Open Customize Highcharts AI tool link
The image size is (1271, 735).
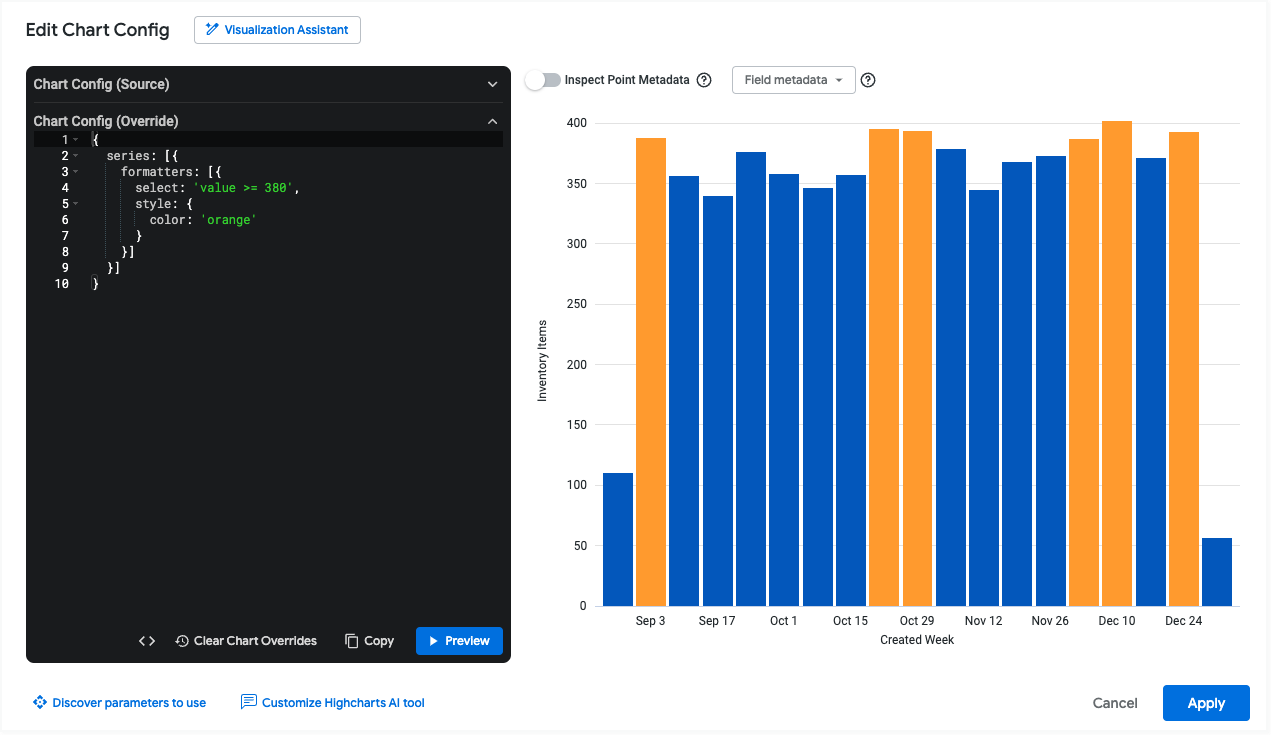click(x=333, y=703)
